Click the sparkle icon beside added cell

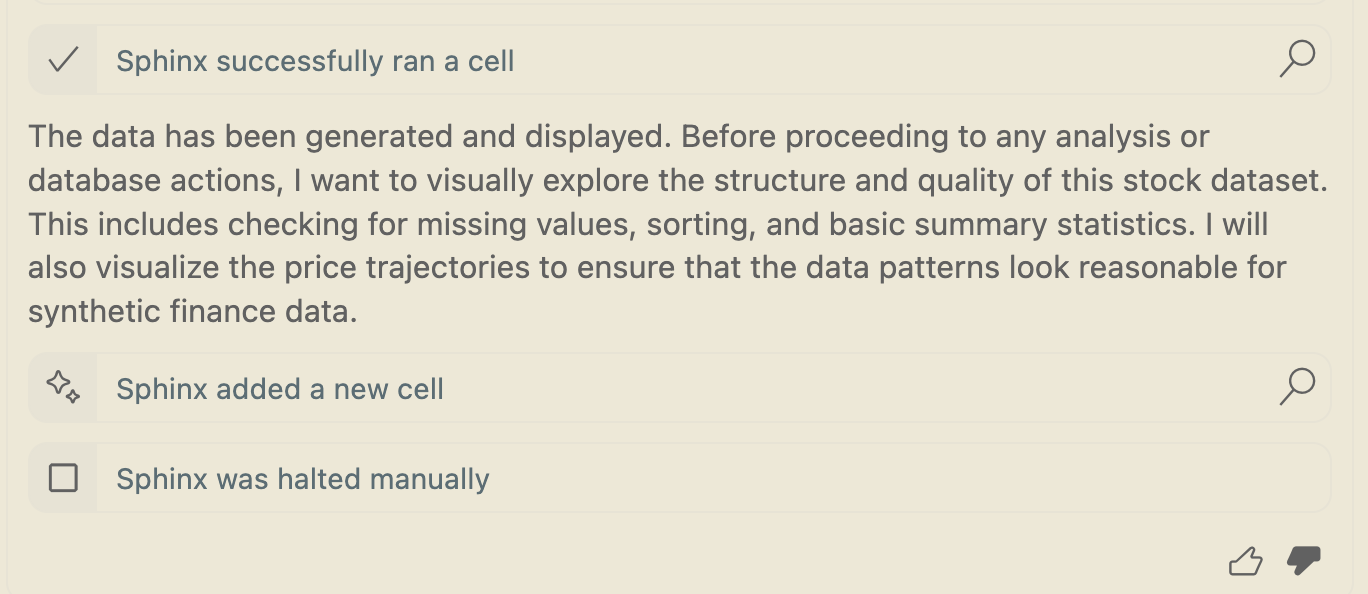point(63,387)
